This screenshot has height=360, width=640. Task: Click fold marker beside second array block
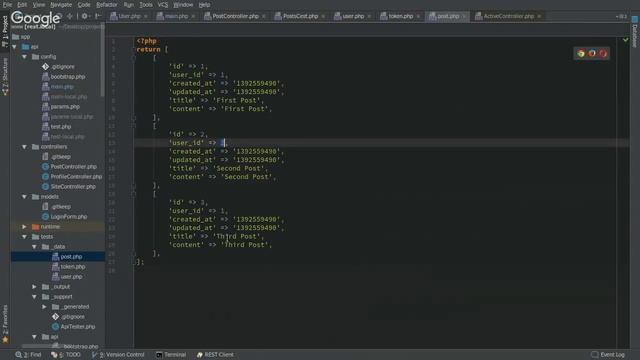pos(133,126)
